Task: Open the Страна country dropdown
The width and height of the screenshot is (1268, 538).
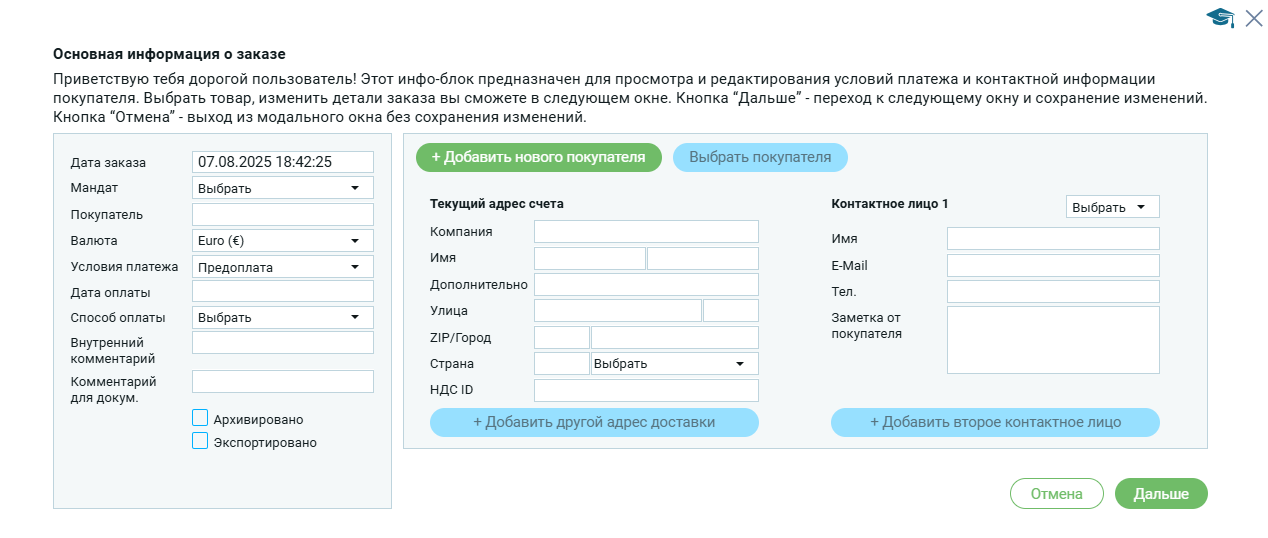Action: tap(674, 364)
